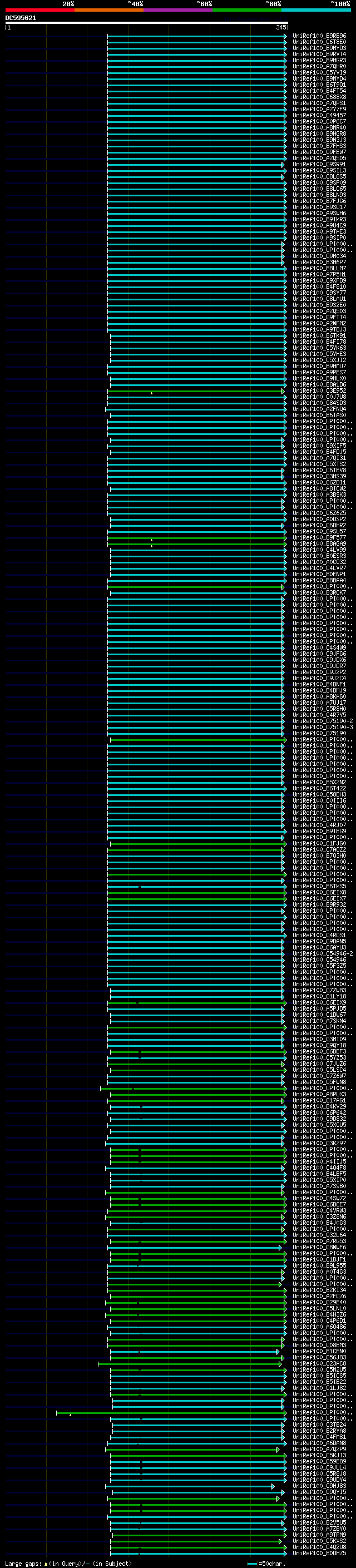Click UniRef100_Q688X8 label
This screenshot has height=1568, width=356.
319,97
